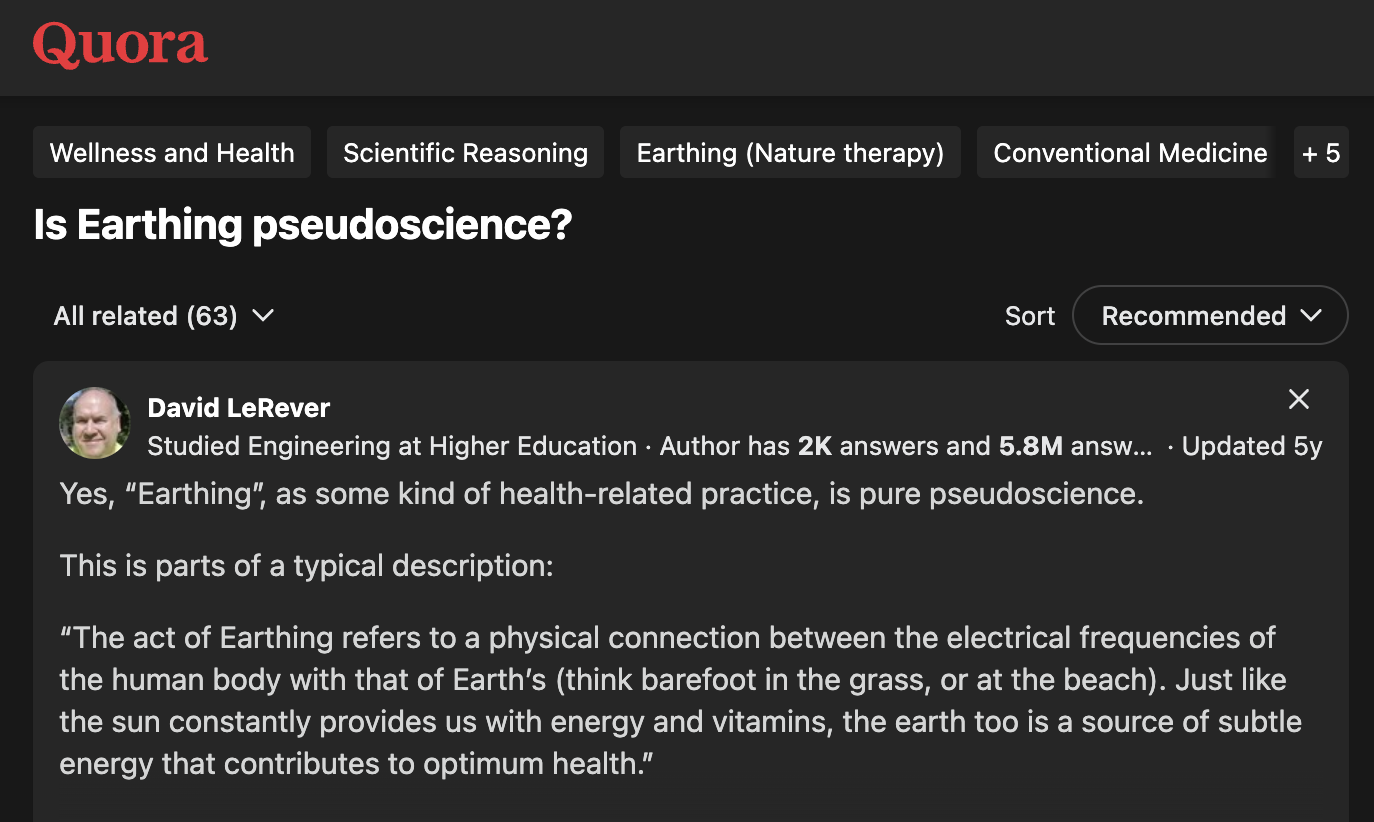Image resolution: width=1374 pixels, height=822 pixels.
Task: Click the answer's first sentence about pure pseudoscience
Action: (x=601, y=494)
